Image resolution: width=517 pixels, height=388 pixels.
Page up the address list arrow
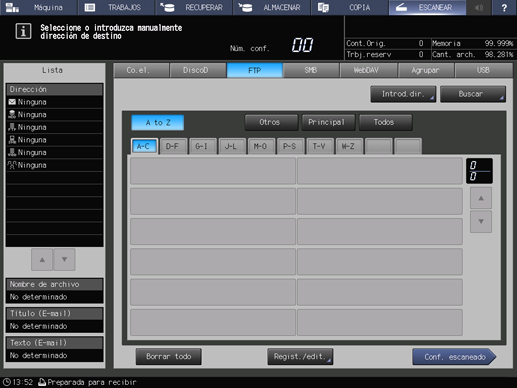coord(481,198)
